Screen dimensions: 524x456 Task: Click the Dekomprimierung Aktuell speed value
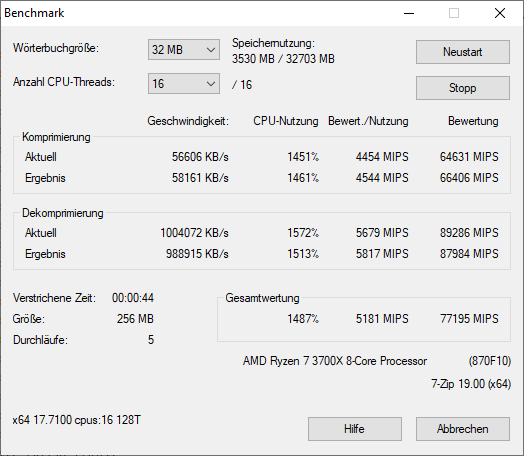(x=194, y=233)
